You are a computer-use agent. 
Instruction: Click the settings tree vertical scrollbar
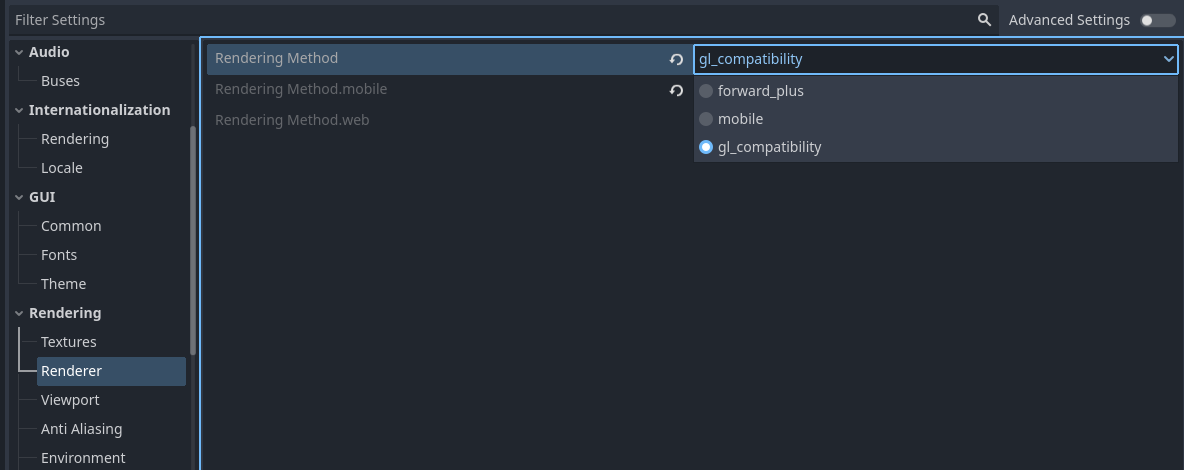click(x=193, y=240)
